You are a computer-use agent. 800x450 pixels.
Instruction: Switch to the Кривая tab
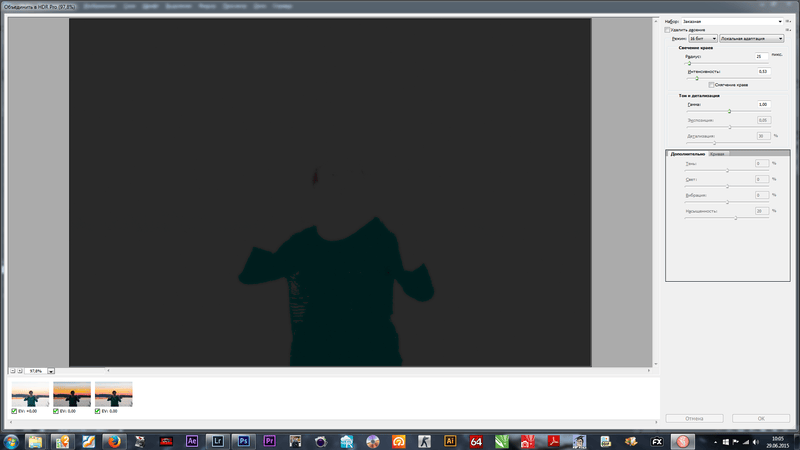[x=717, y=153]
